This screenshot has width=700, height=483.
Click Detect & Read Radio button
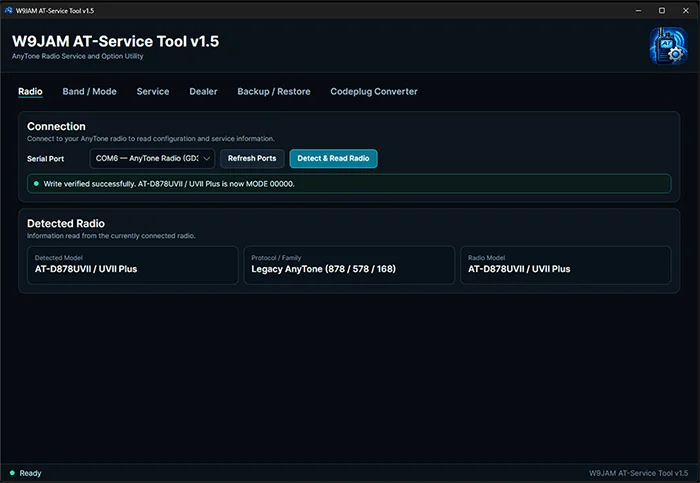tap(333, 158)
